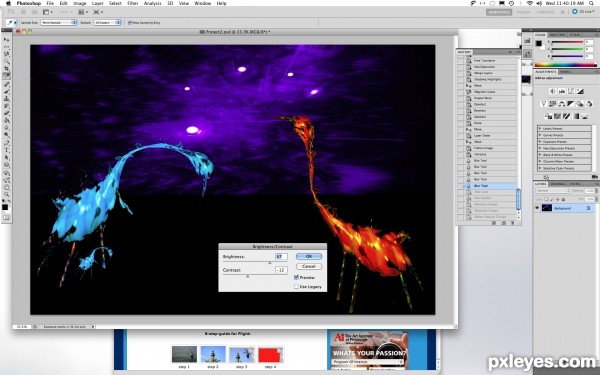This screenshot has height=375, width=600.
Task: Add a Black & White adjustment icon
Action: pyautogui.click(x=571, y=104)
